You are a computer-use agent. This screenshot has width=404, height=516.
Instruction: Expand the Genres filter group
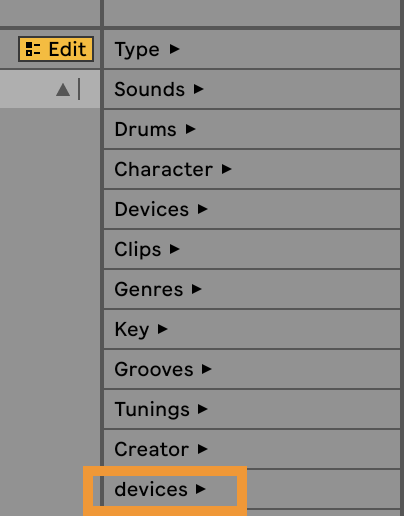tap(252, 289)
